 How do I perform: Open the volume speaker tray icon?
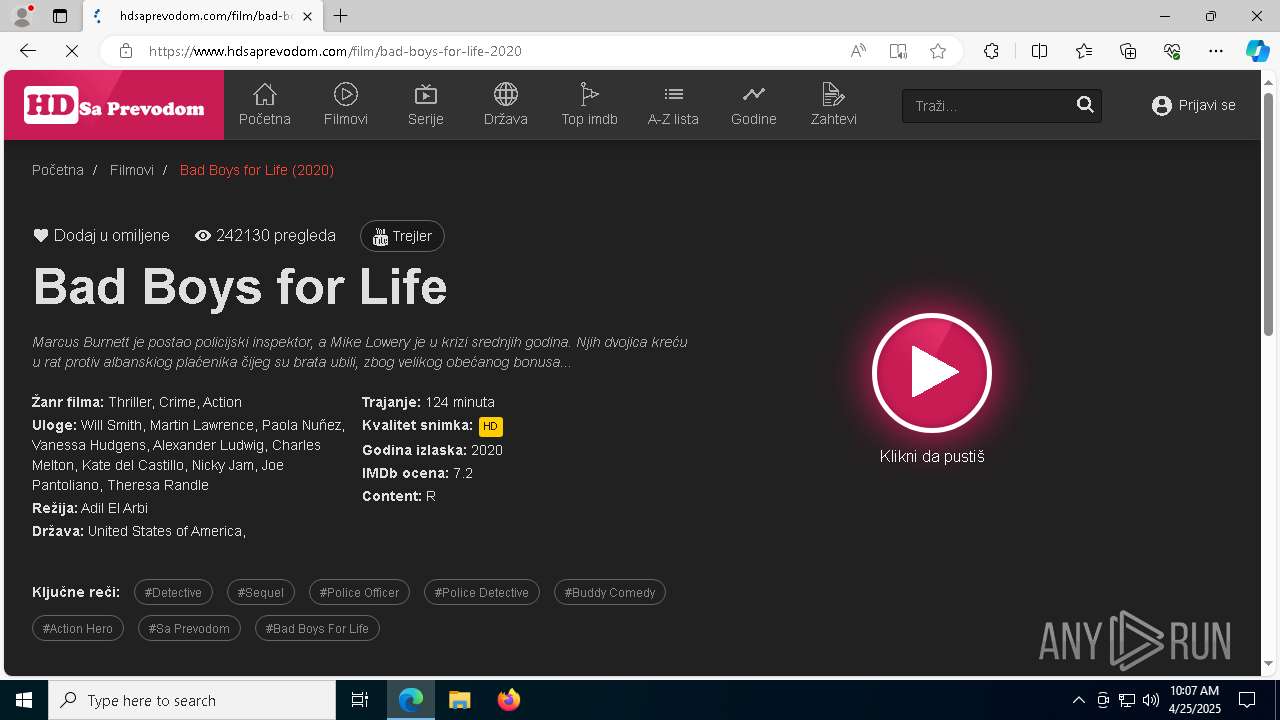(x=1150, y=700)
